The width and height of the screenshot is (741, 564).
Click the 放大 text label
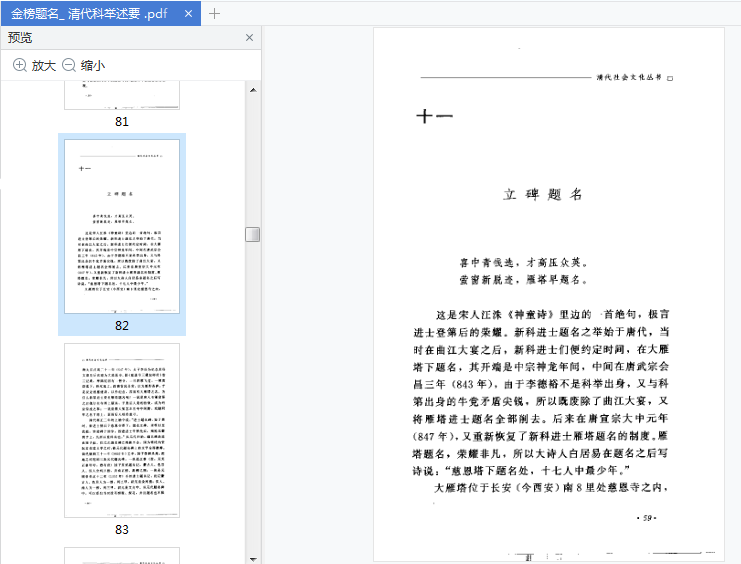point(43,66)
